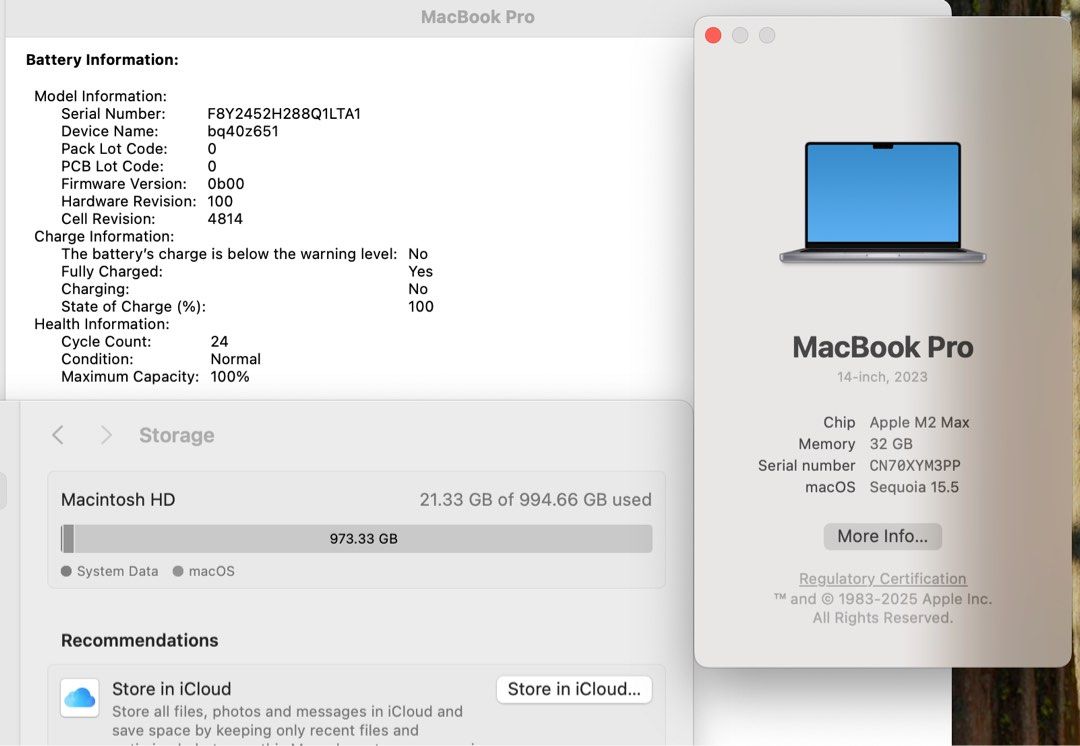Image resolution: width=1080 pixels, height=746 pixels.
Task: Click the Apple M2 Max chip text
Action: pyautogui.click(x=919, y=422)
